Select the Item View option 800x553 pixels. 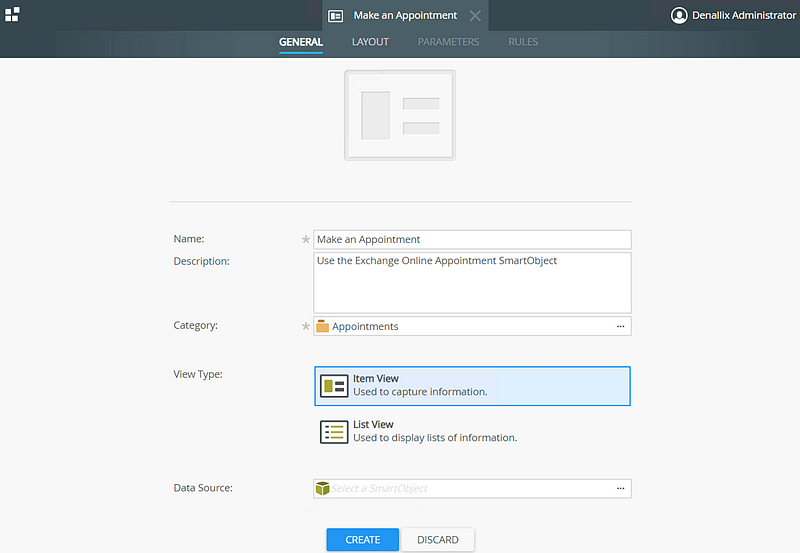[x=472, y=386]
